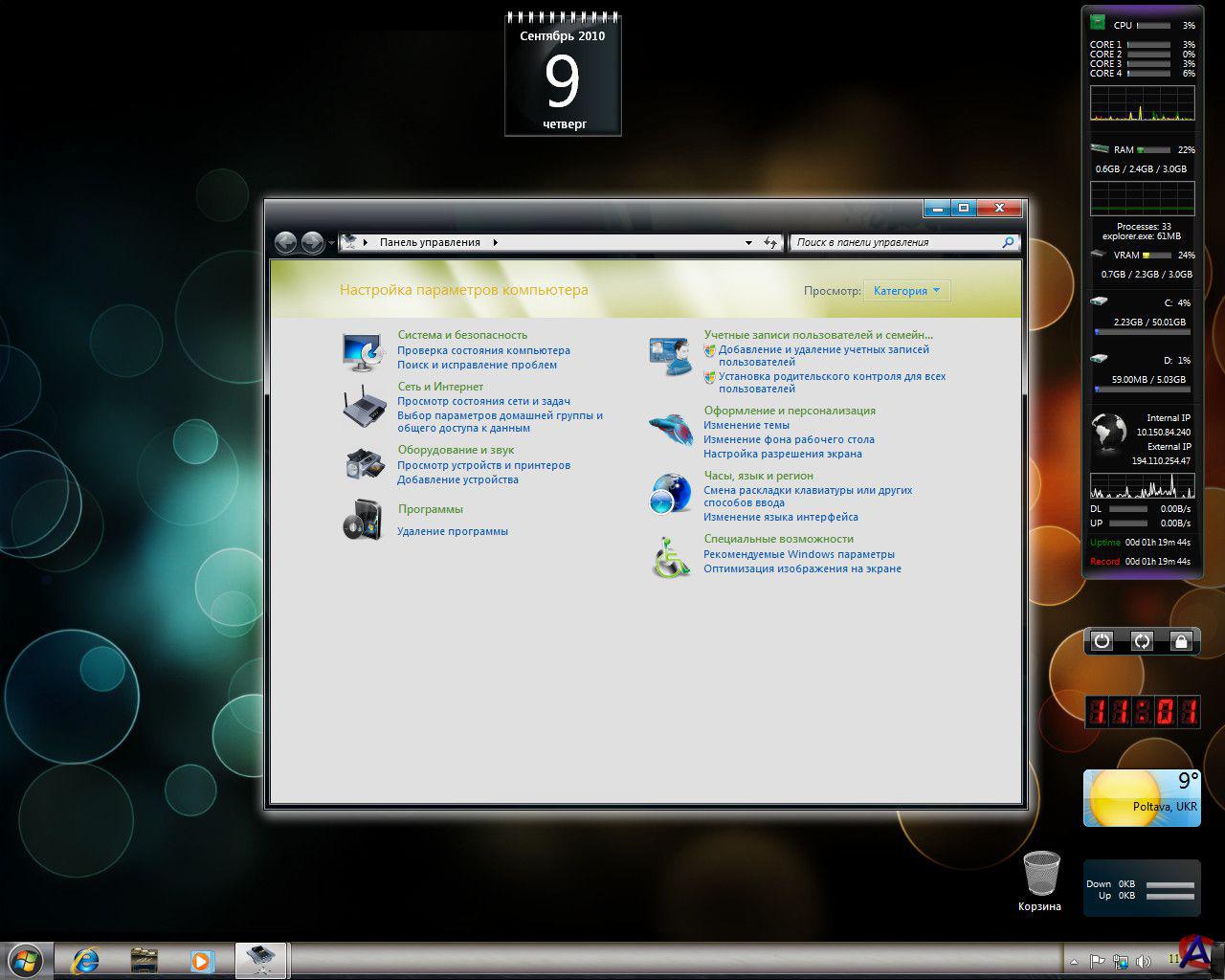
Task: Click the Back navigation arrow button
Action: (x=285, y=243)
